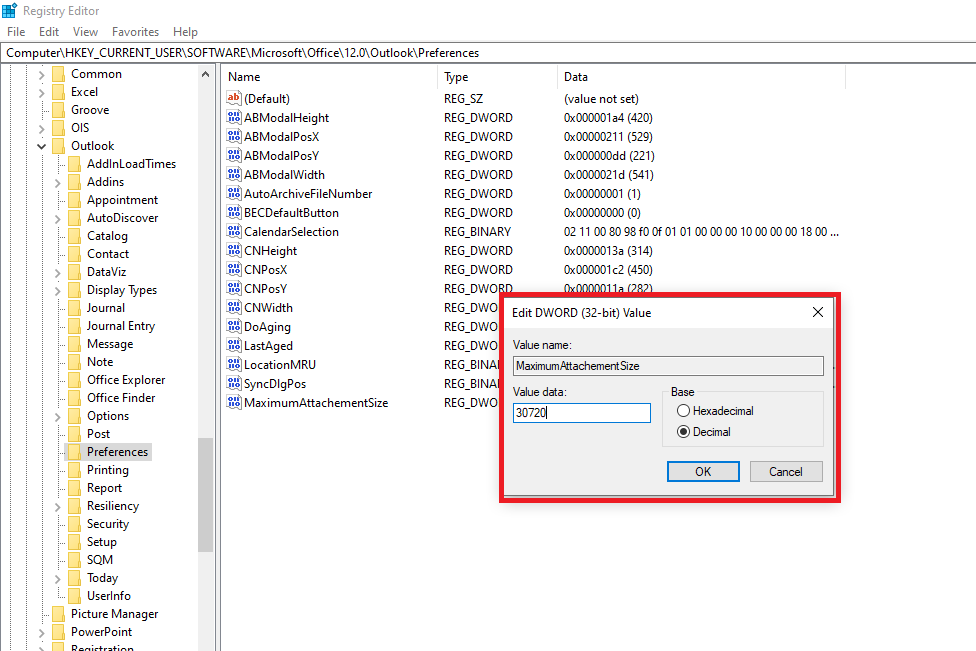Click the Security folder icon in tree
This screenshot has height=651, width=976.
click(74, 524)
